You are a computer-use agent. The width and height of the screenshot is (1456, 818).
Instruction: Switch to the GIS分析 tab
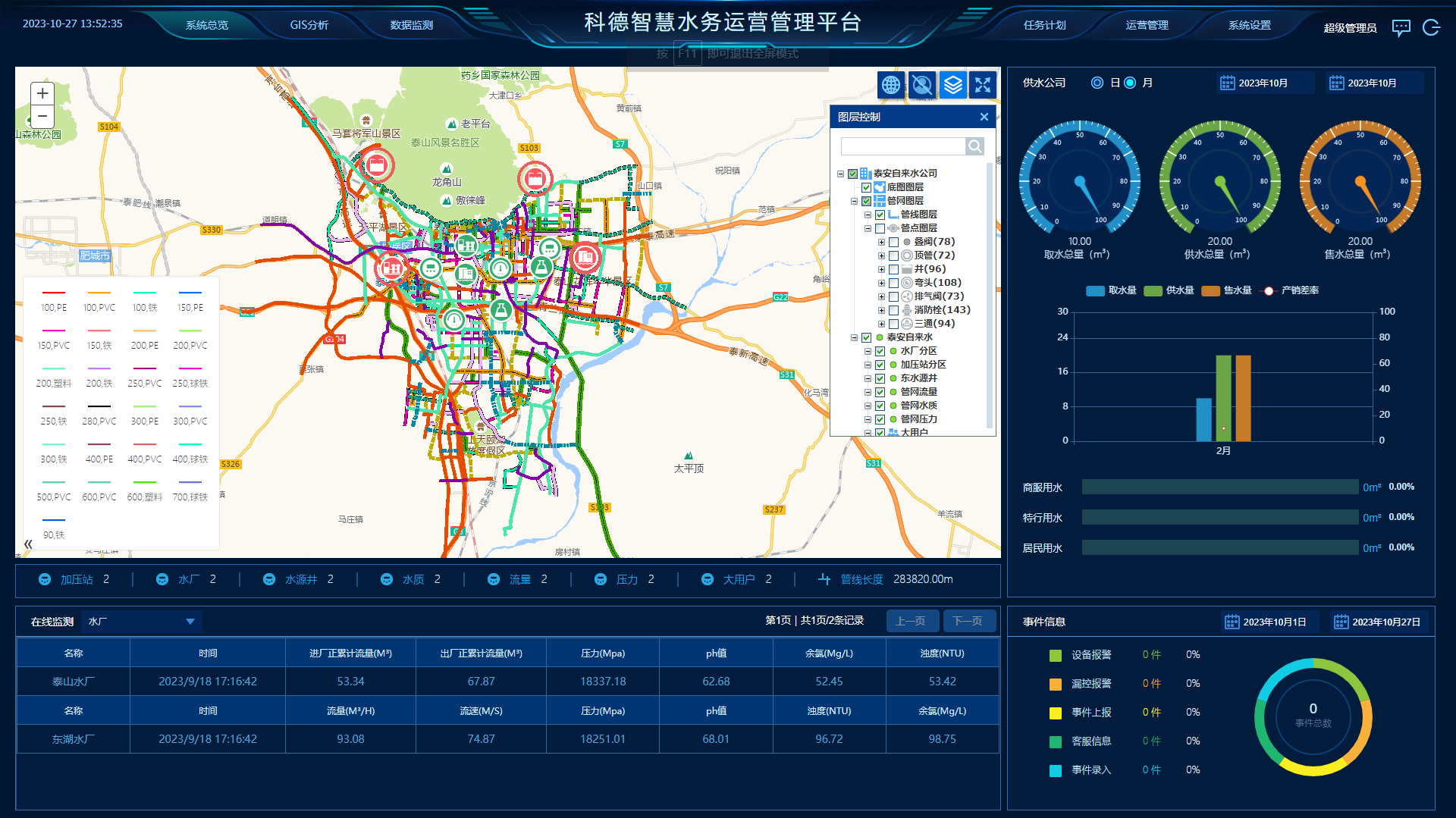(309, 25)
